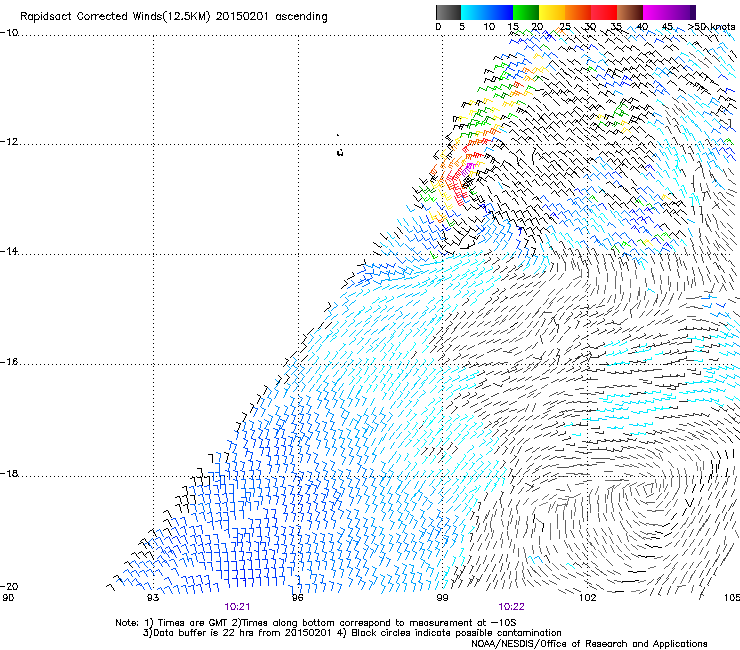Click the '-18' latitude axis label
The width and height of the screenshot is (740, 650).
coord(9,473)
